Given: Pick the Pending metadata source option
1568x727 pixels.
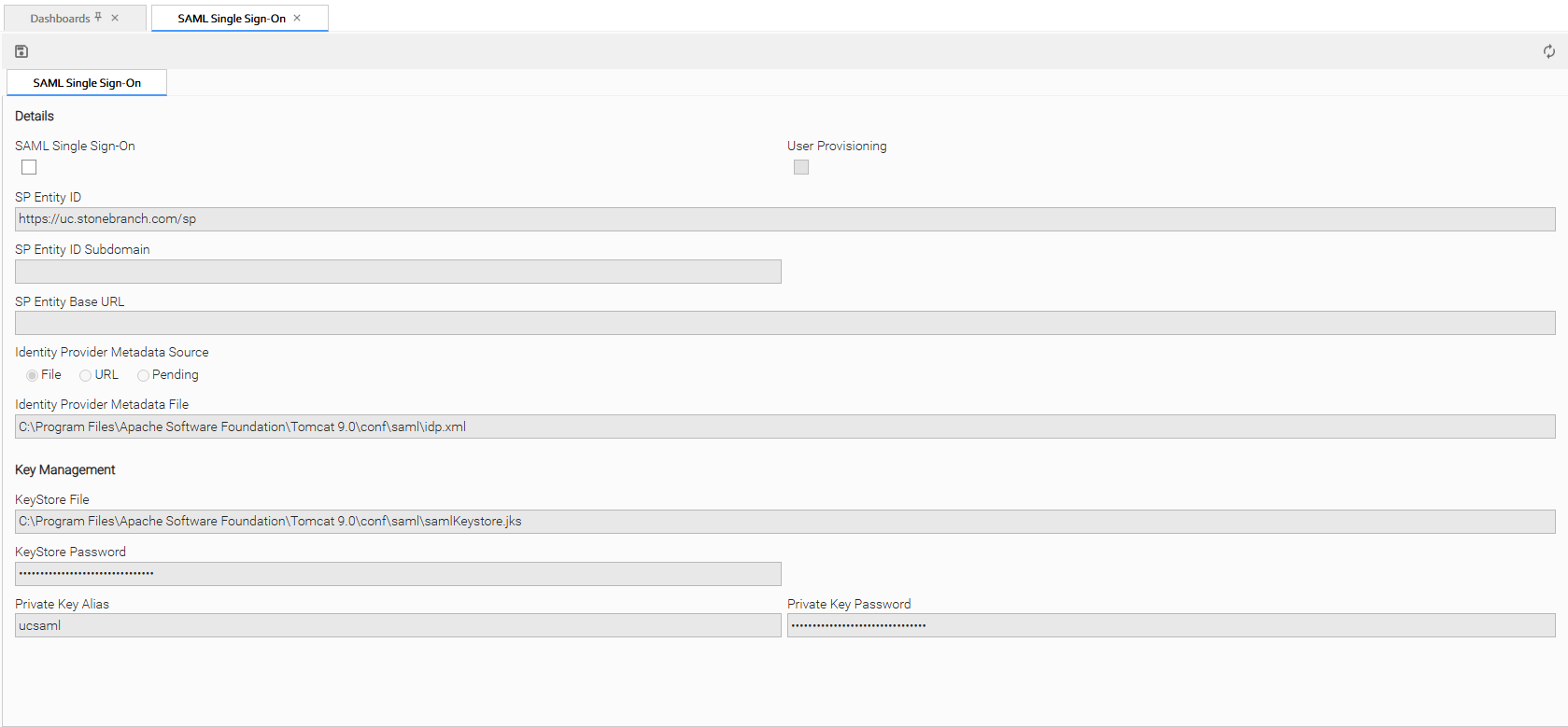Looking at the screenshot, I should 143,375.
